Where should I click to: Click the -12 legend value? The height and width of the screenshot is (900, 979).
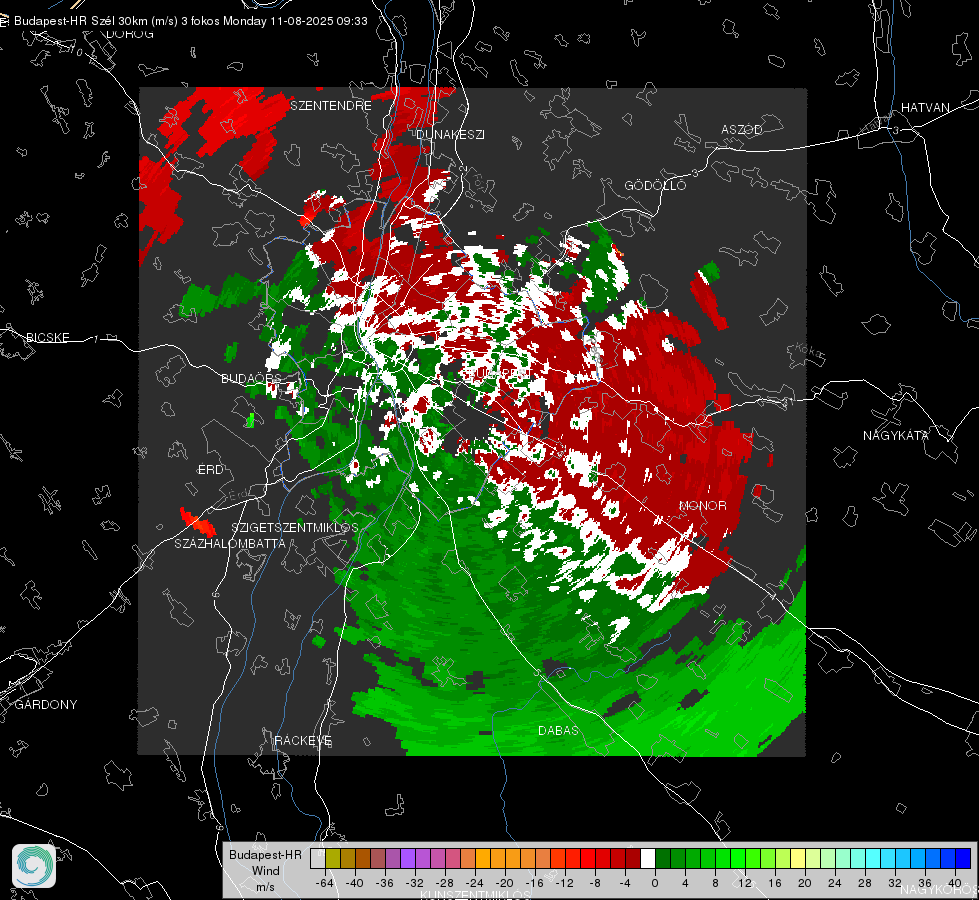coord(564,883)
